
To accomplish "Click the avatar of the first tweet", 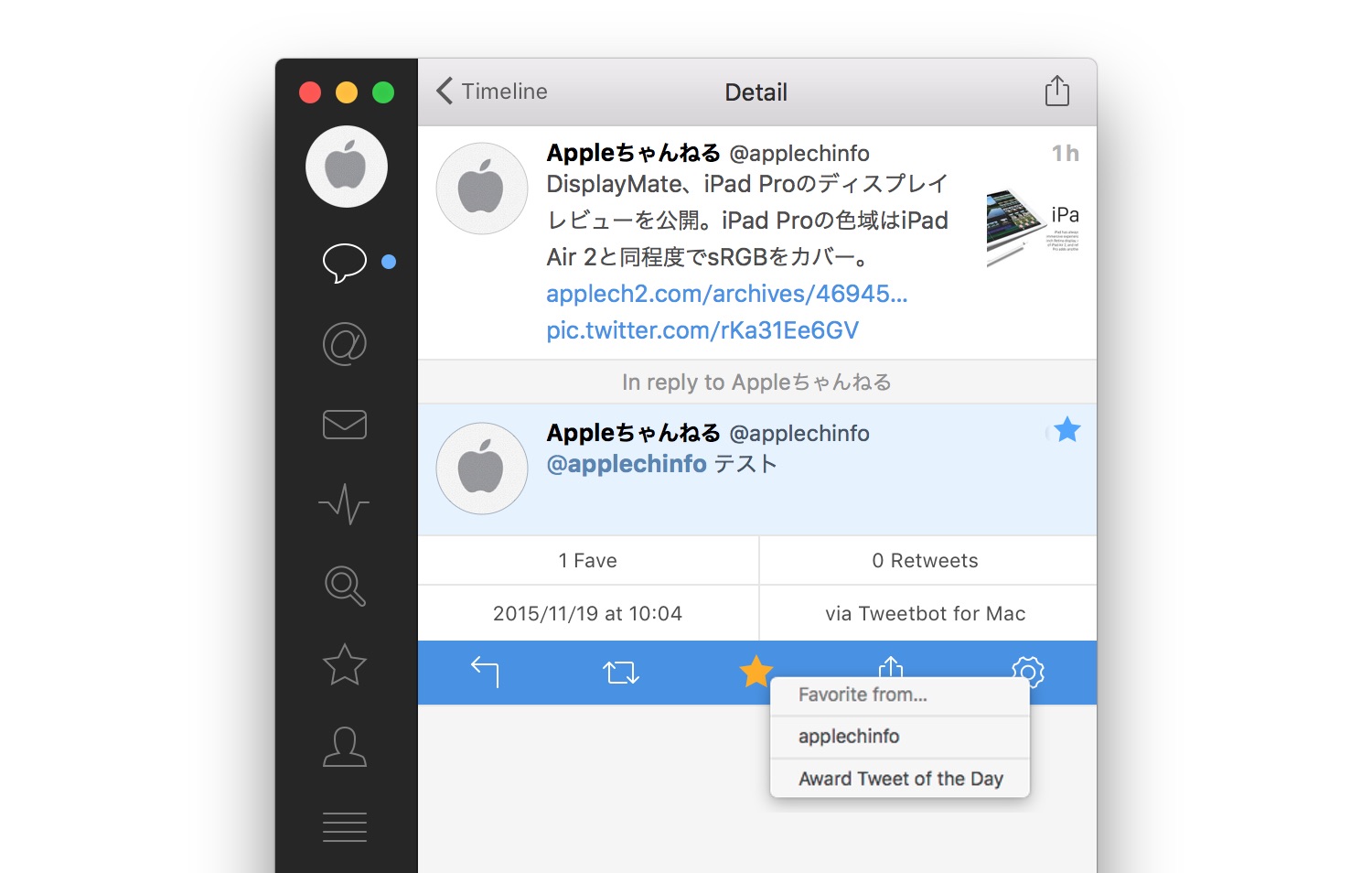I will pyautogui.click(x=482, y=189).
